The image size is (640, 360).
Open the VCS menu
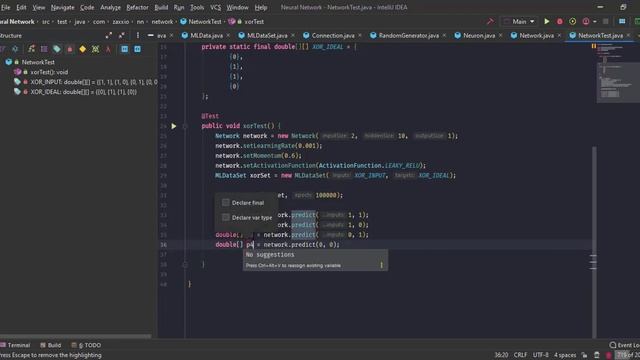(x=216, y=7)
